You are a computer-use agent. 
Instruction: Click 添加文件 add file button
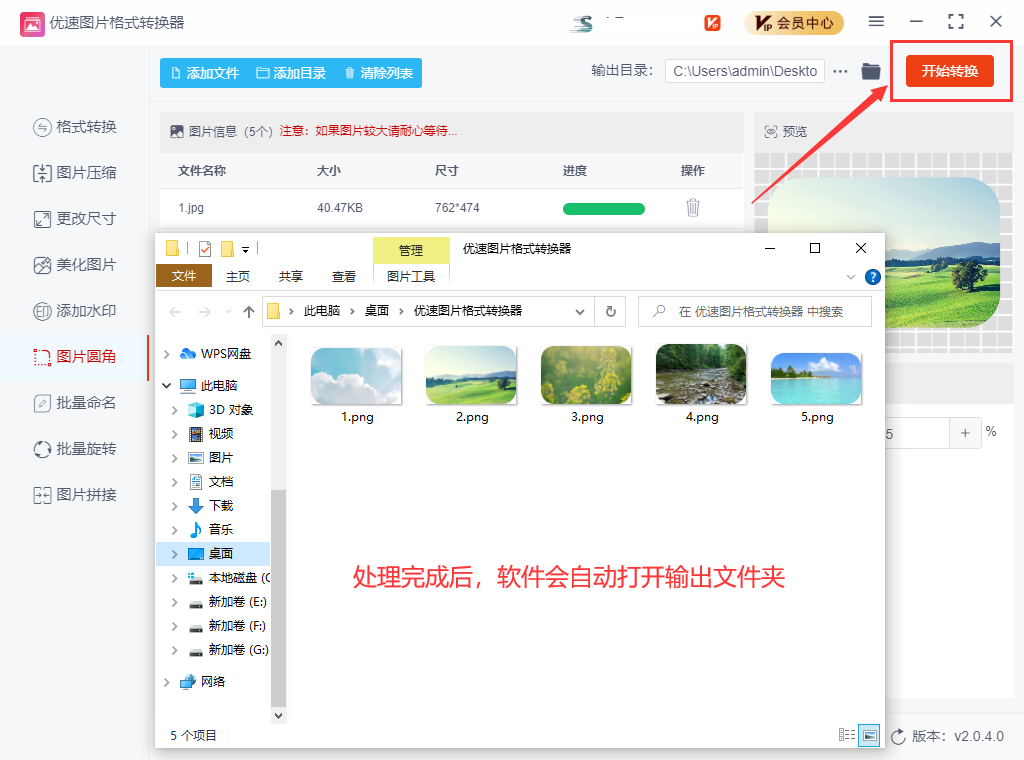click(x=204, y=73)
